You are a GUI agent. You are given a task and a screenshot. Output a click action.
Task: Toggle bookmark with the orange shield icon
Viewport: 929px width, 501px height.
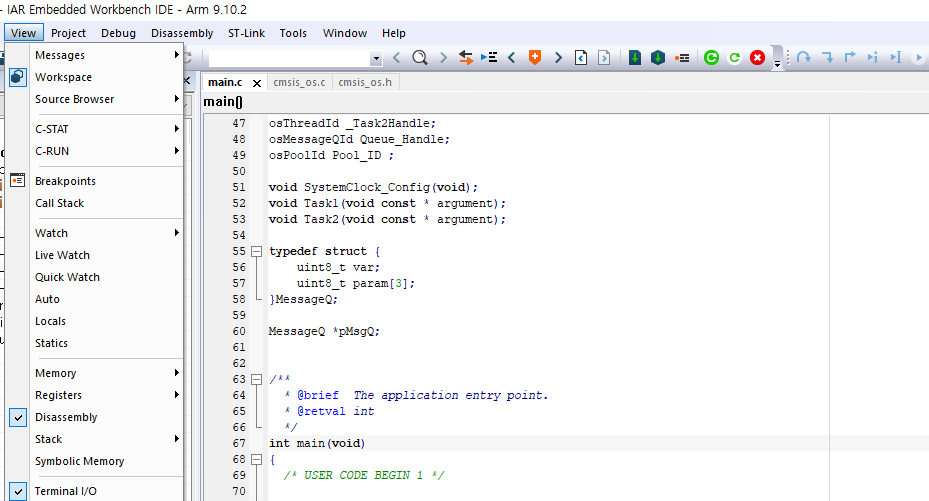click(x=534, y=57)
